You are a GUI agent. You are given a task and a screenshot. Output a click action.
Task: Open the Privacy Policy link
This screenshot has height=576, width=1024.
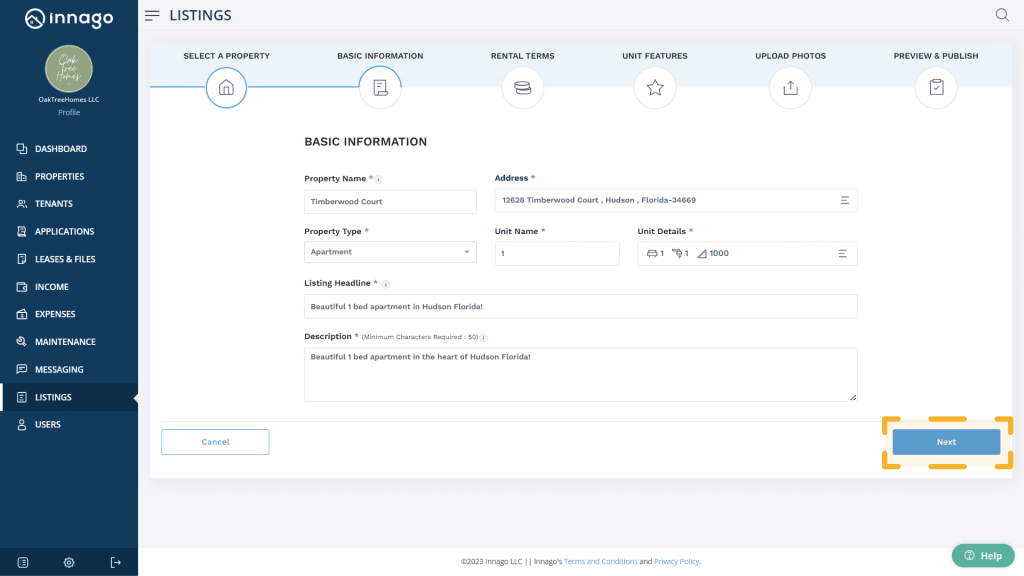(x=676, y=562)
